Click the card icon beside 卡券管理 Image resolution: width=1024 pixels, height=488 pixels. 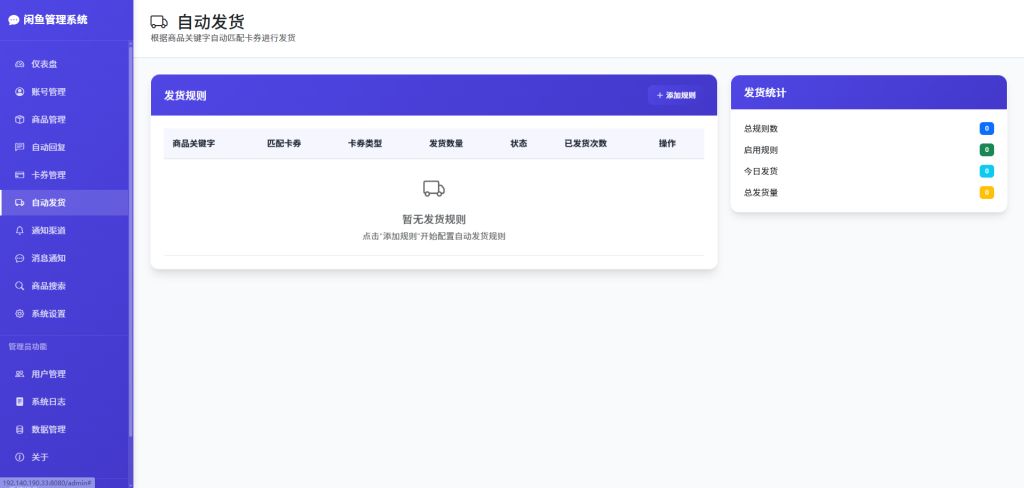tap(20, 175)
